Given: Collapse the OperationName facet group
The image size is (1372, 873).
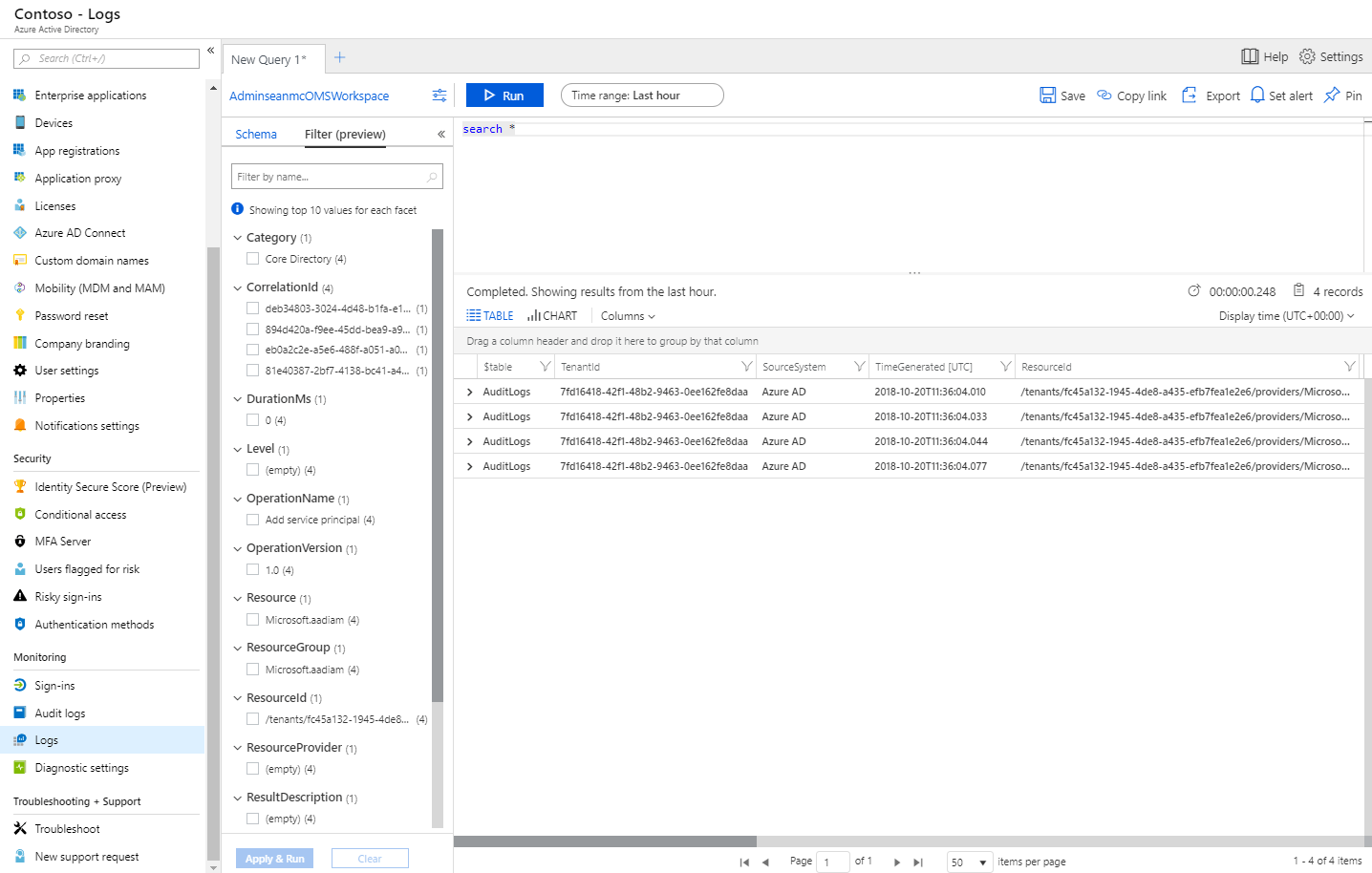Looking at the screenshot, I should coord(238,499).
